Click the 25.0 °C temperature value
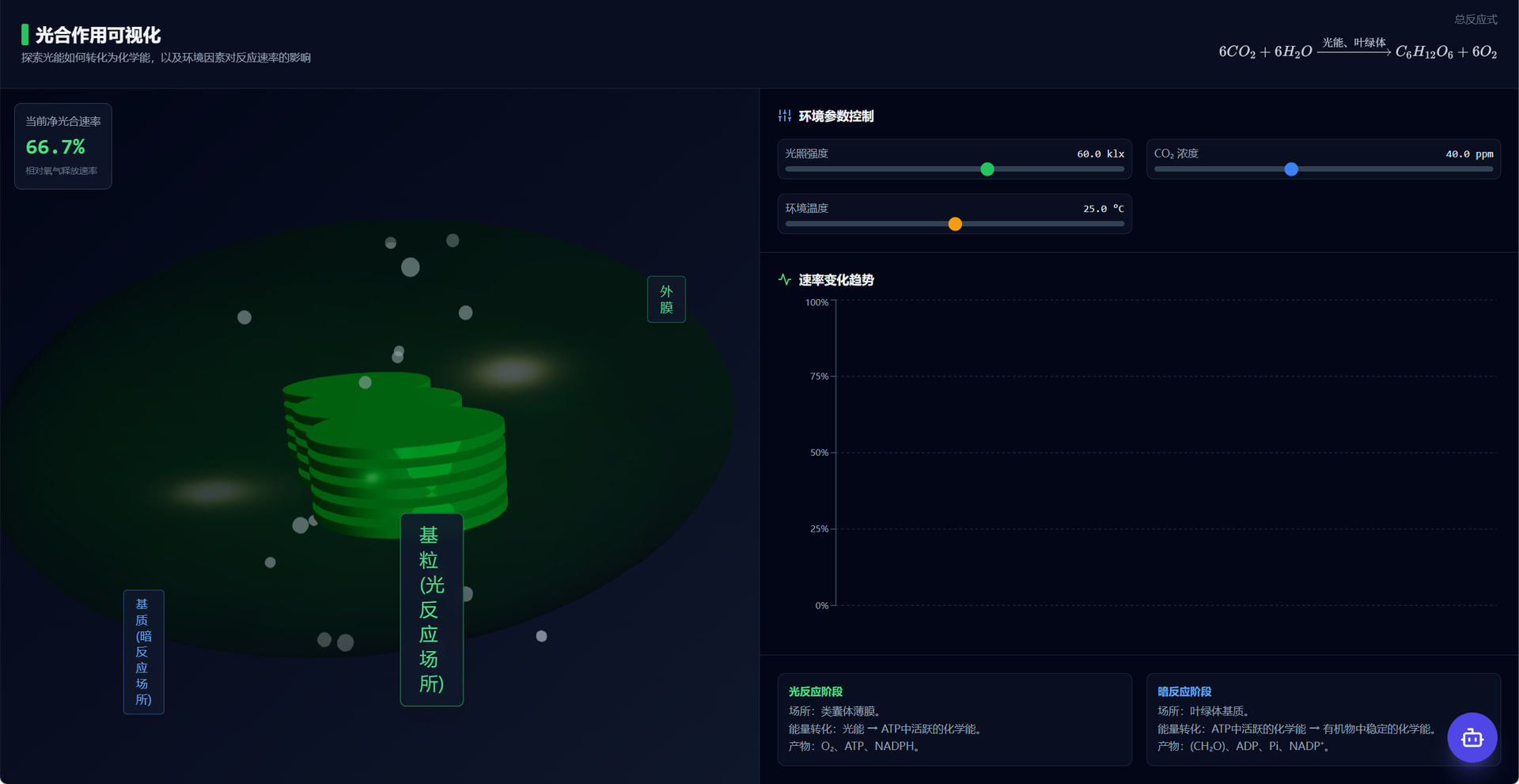 (x=1103, y=209)
